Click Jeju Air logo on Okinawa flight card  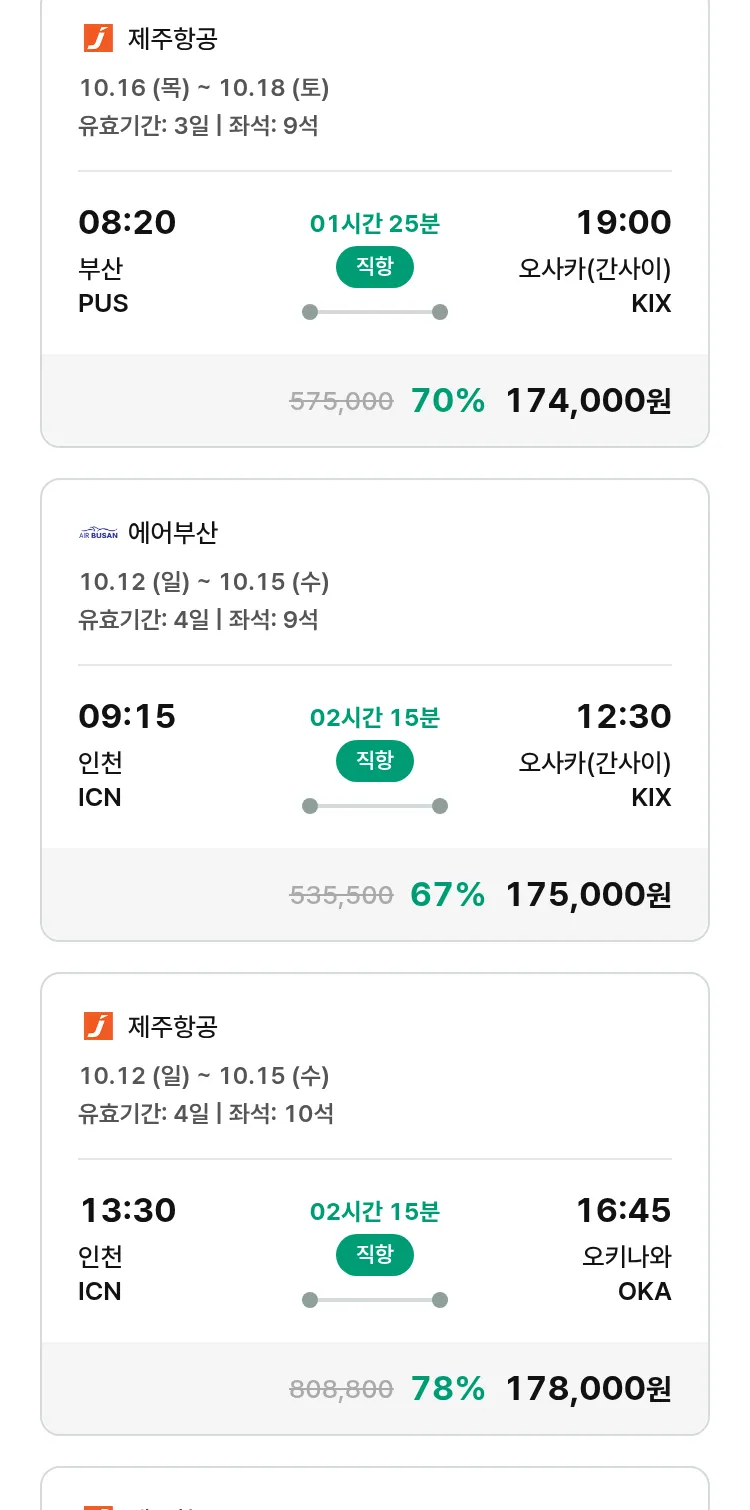click(x=98, y=1026)
